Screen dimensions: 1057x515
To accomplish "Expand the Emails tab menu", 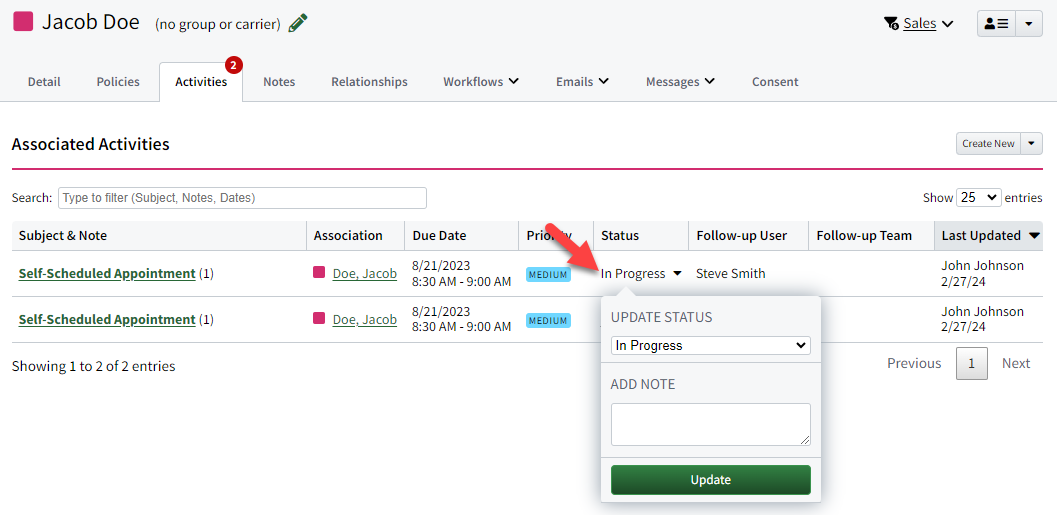I will coord(582,82).
